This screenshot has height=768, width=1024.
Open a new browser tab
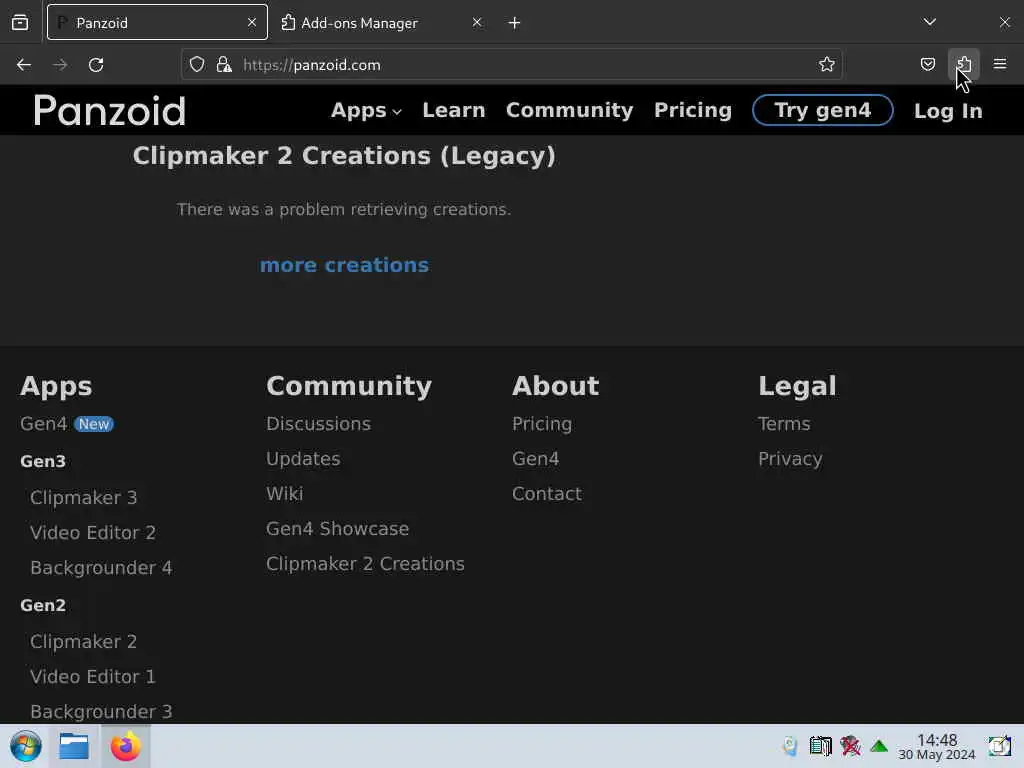[515, 23]
